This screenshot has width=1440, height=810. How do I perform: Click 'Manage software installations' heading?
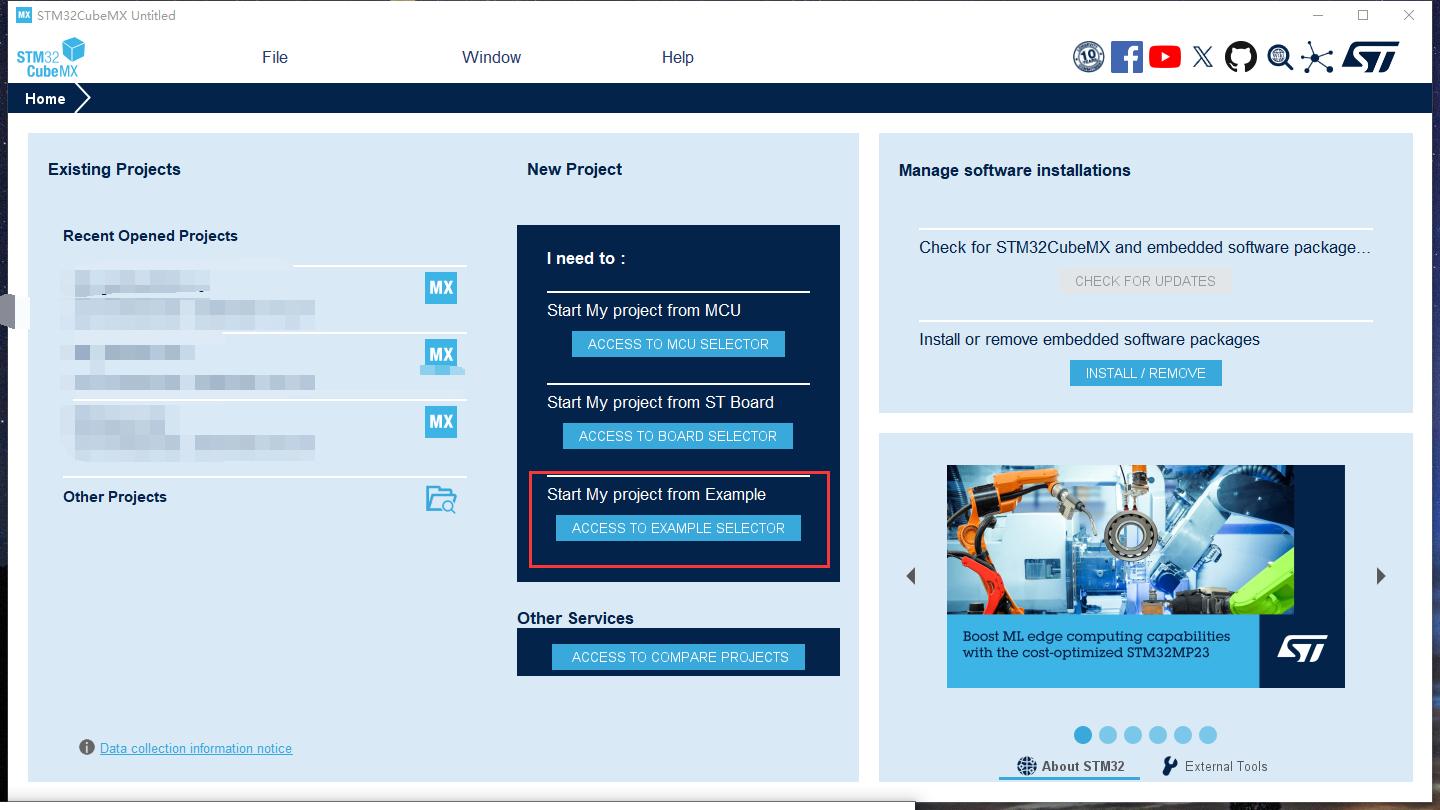(1014, 171)
